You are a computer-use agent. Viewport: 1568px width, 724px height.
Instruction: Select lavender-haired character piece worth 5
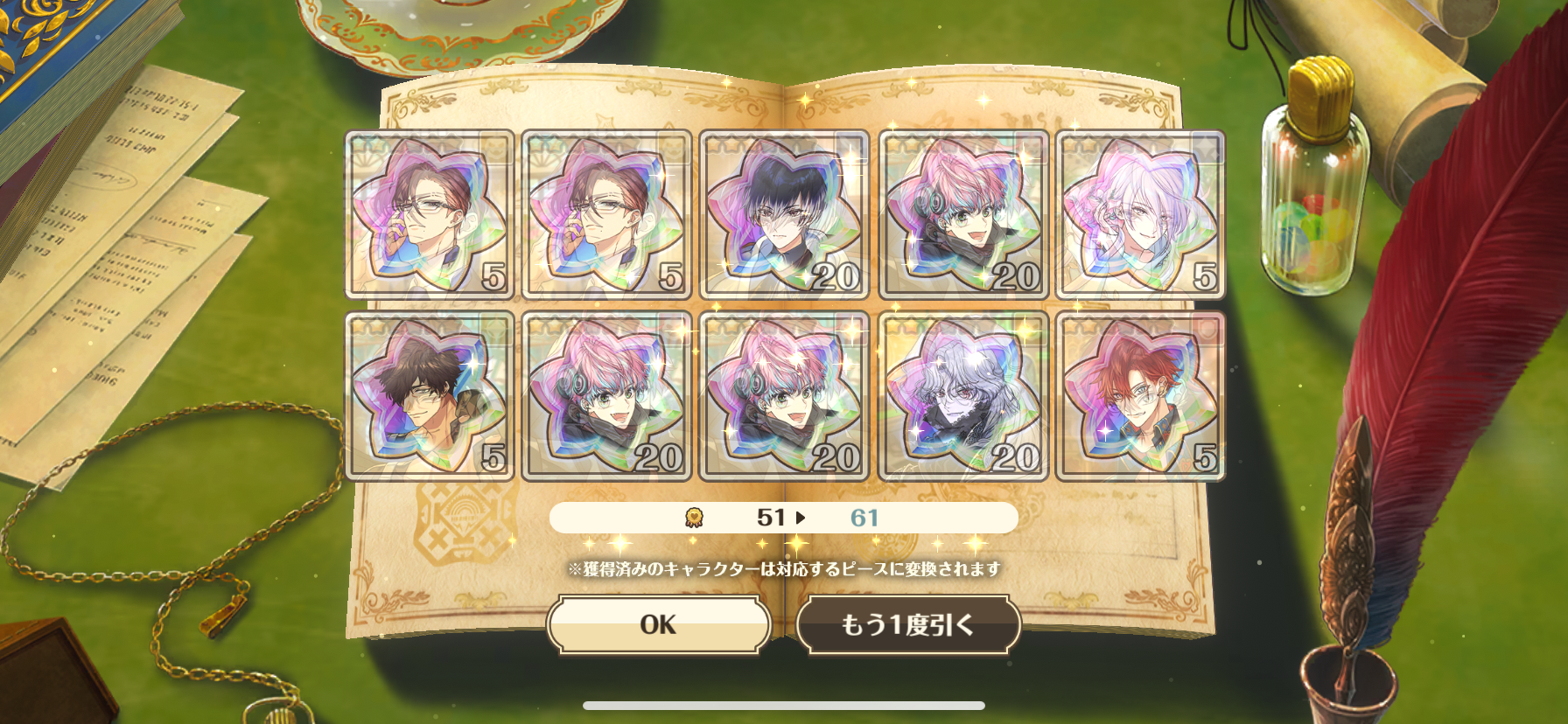pyautogui.click(x=1140, y=215)
